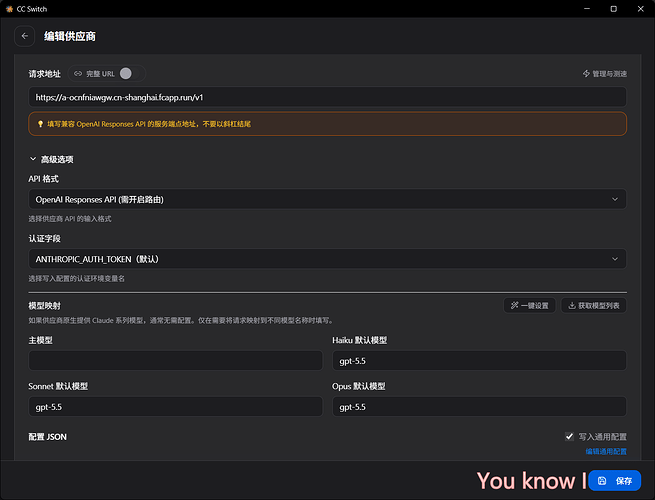The image size is (655, 500).
Task: Open the API 格式 dropdown
Action: click(327, 199)
